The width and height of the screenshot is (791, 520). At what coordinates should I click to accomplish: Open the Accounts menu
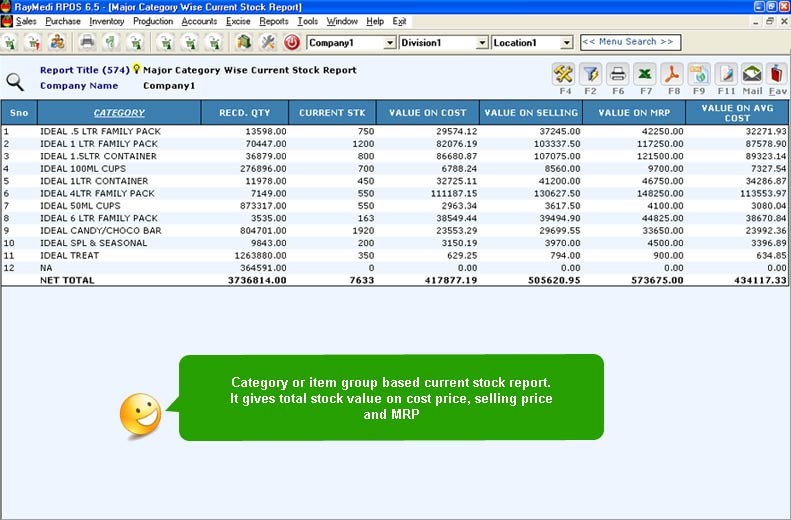pyautogui.click(x=199, y=21)
